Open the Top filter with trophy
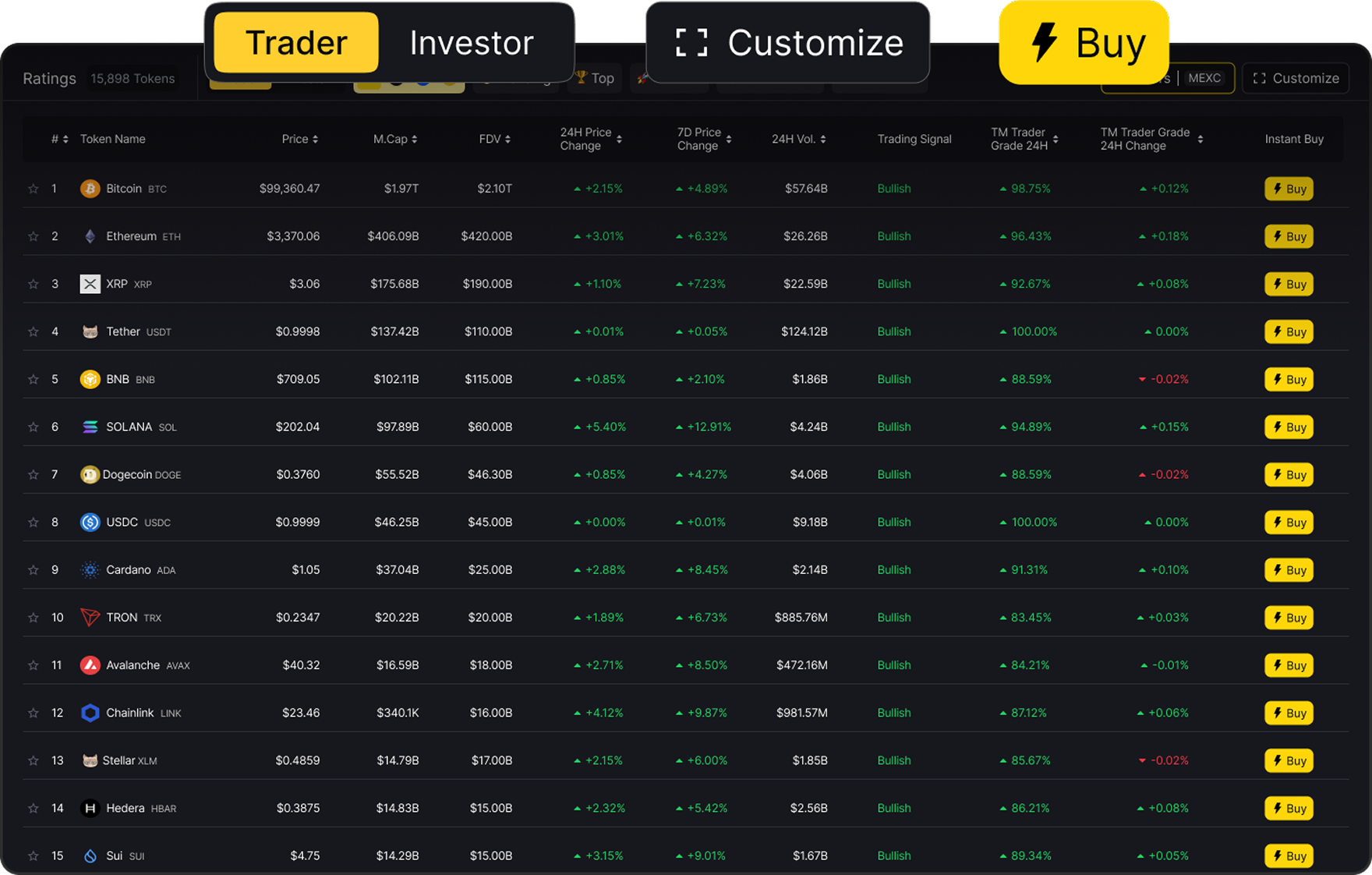Screen dimensions: 1372x875 (595, 79)
